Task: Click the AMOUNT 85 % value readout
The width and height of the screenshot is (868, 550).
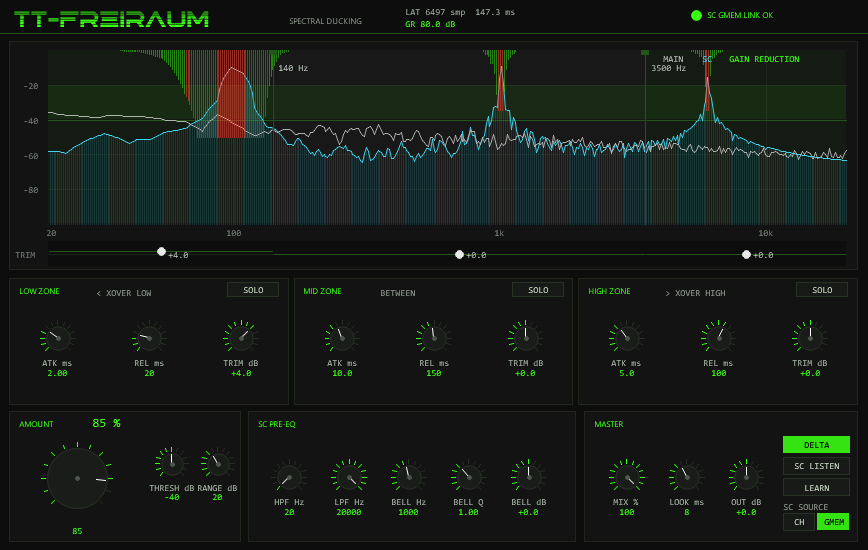Action: 106,423
